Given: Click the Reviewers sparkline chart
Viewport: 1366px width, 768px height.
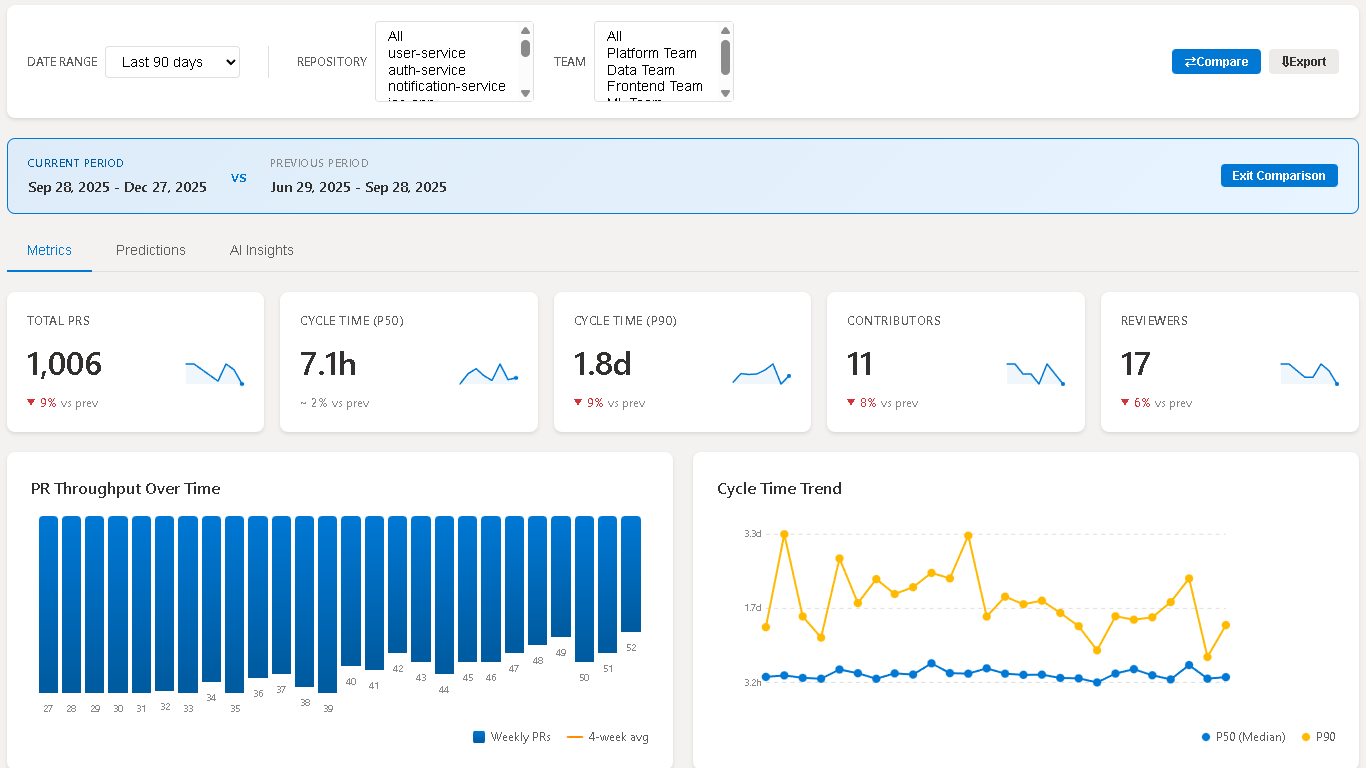Looking at the screenshot, I should coord(1309,373).
